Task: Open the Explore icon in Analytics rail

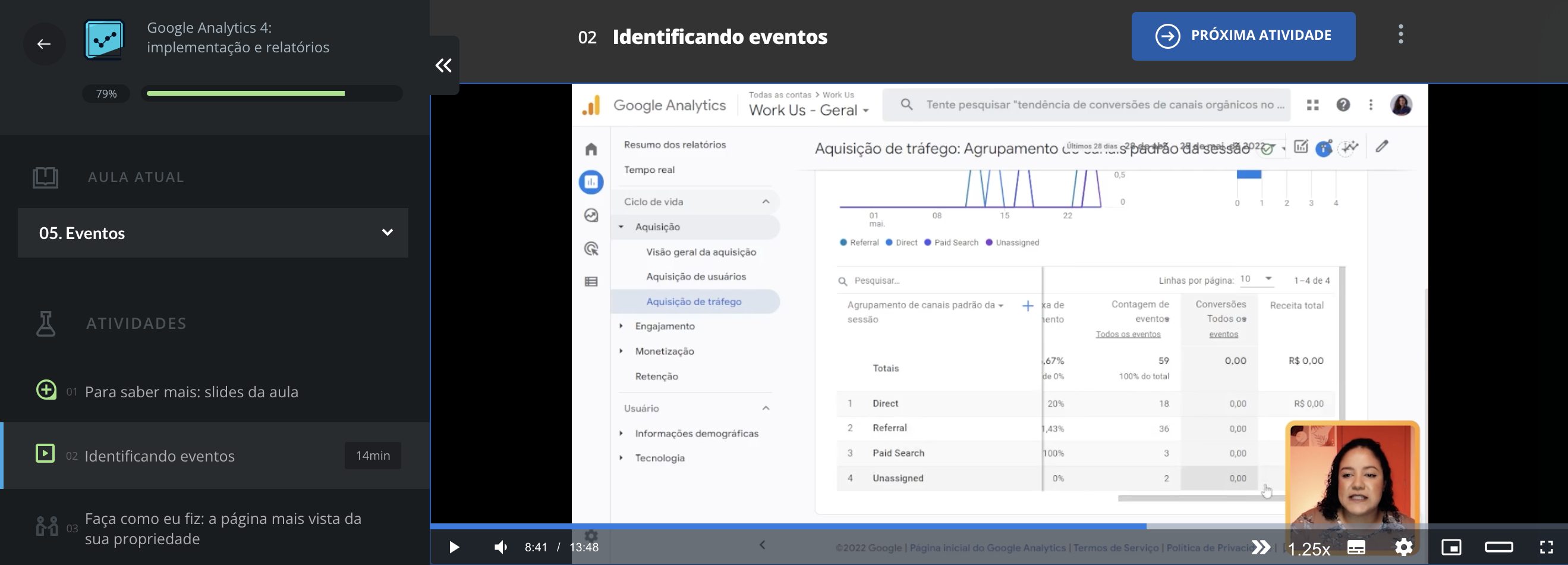Action: 591,215
